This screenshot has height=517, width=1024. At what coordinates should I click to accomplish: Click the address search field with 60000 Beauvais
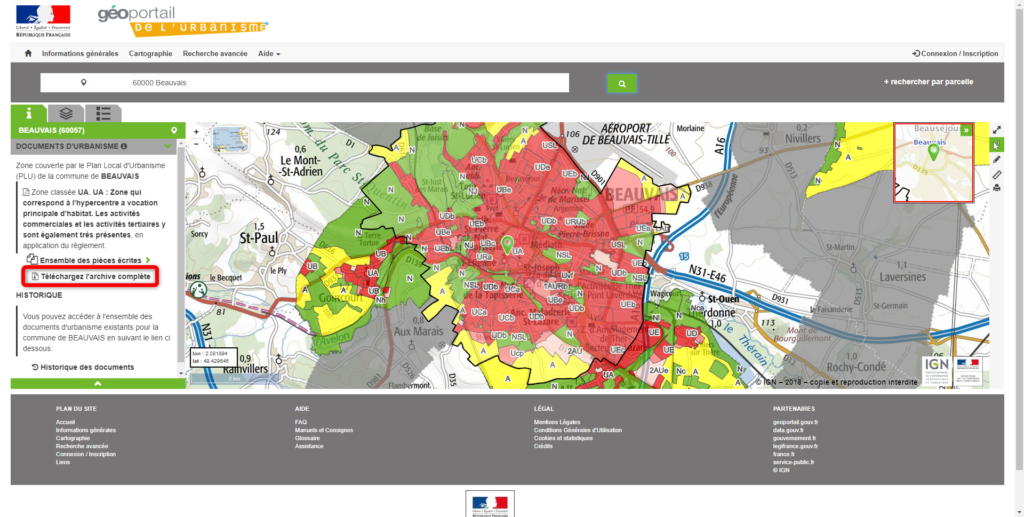304,83
